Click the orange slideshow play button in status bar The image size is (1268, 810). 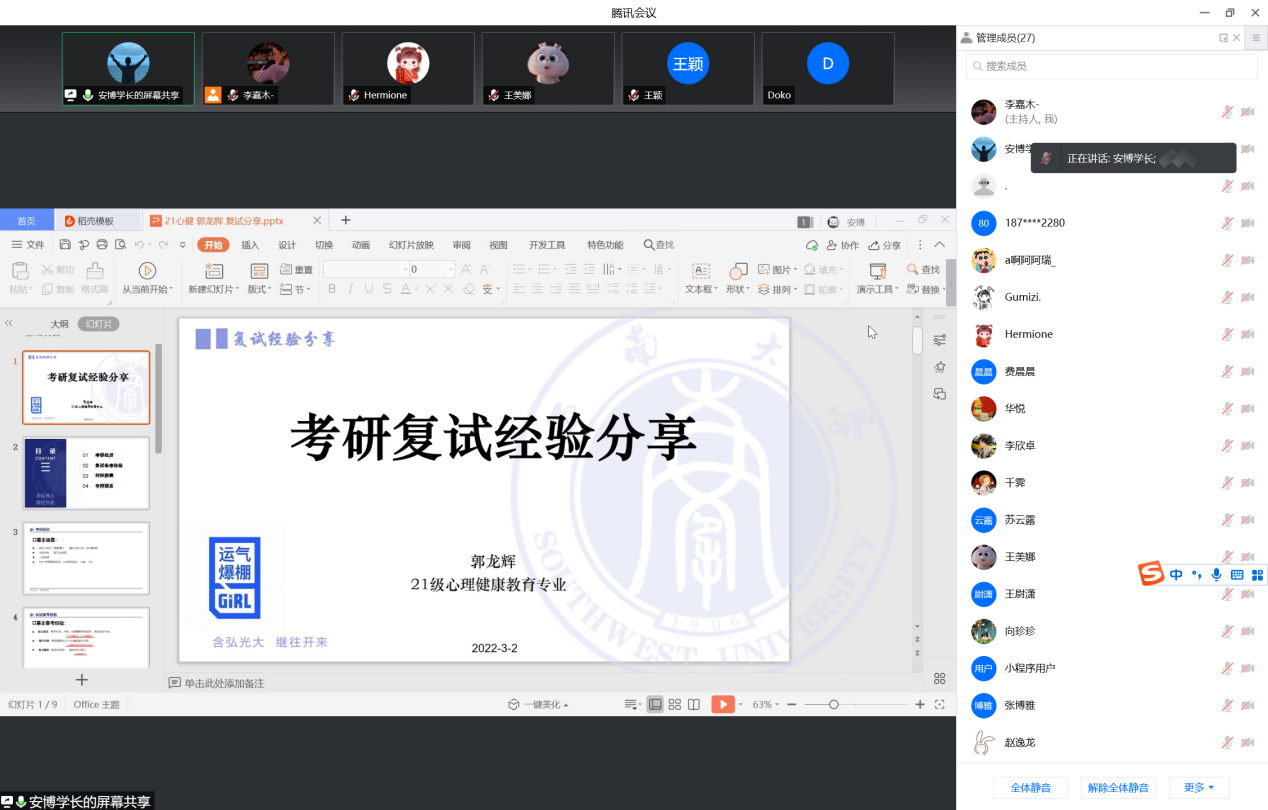[x=722, y=704]
